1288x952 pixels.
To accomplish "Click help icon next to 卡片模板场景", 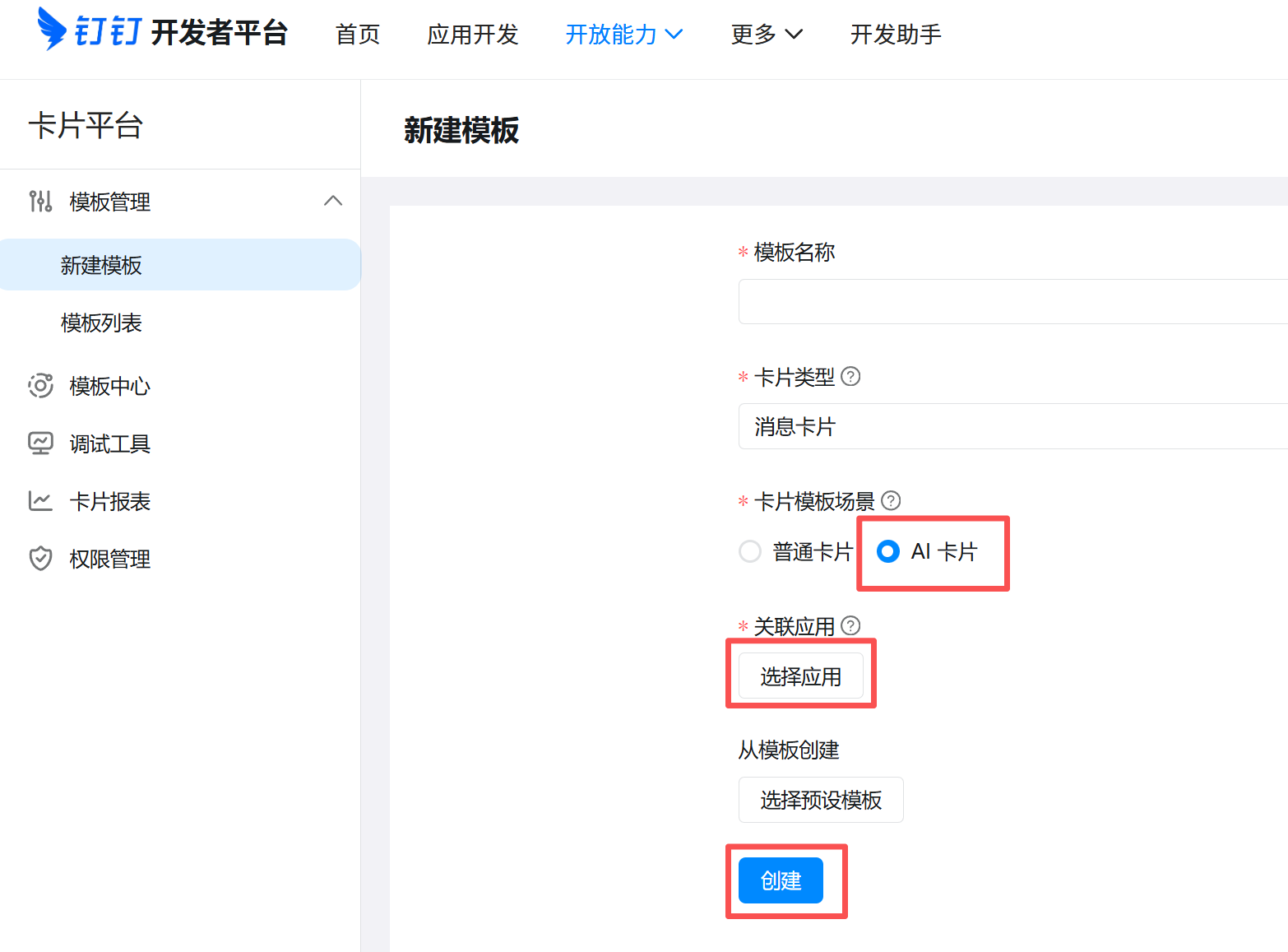I will pyautogui.click(x=891, y=500).
